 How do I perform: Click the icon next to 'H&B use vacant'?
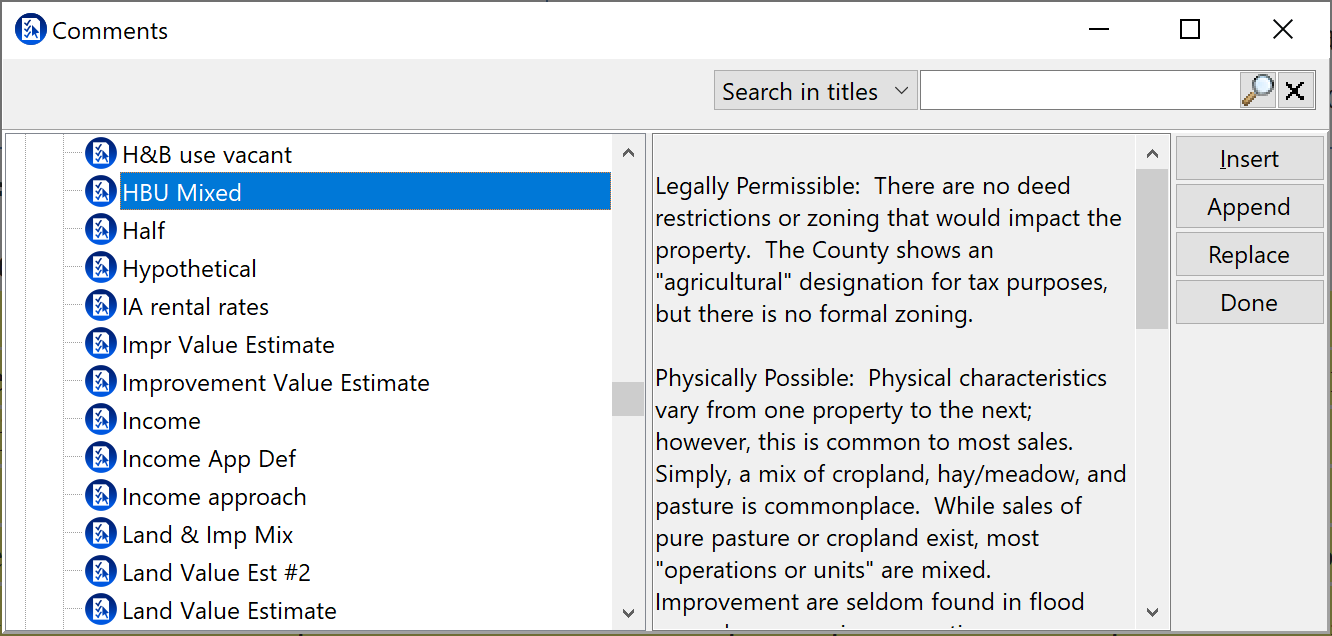tap(101, 154)
